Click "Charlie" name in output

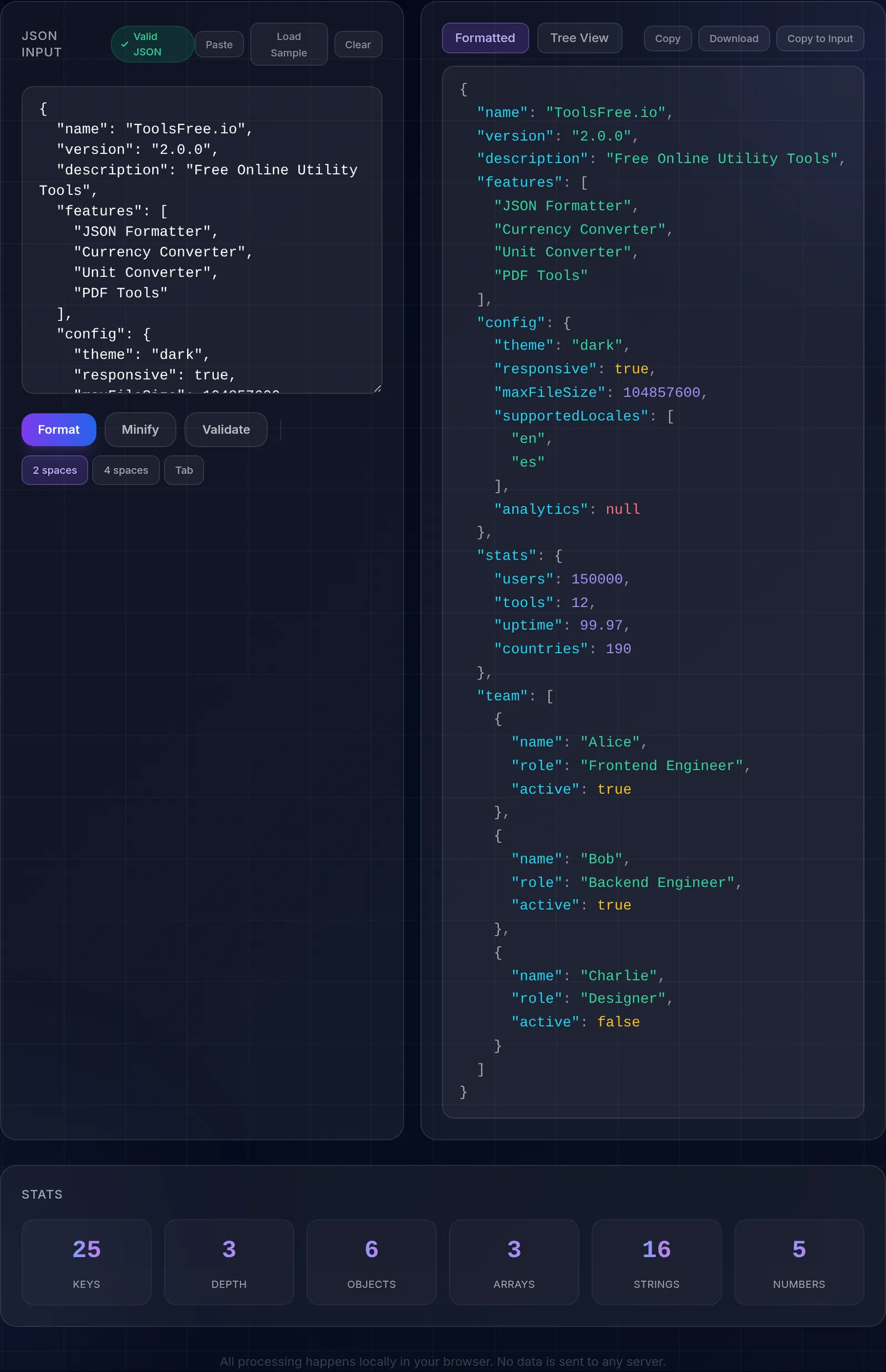click(619, 975)
